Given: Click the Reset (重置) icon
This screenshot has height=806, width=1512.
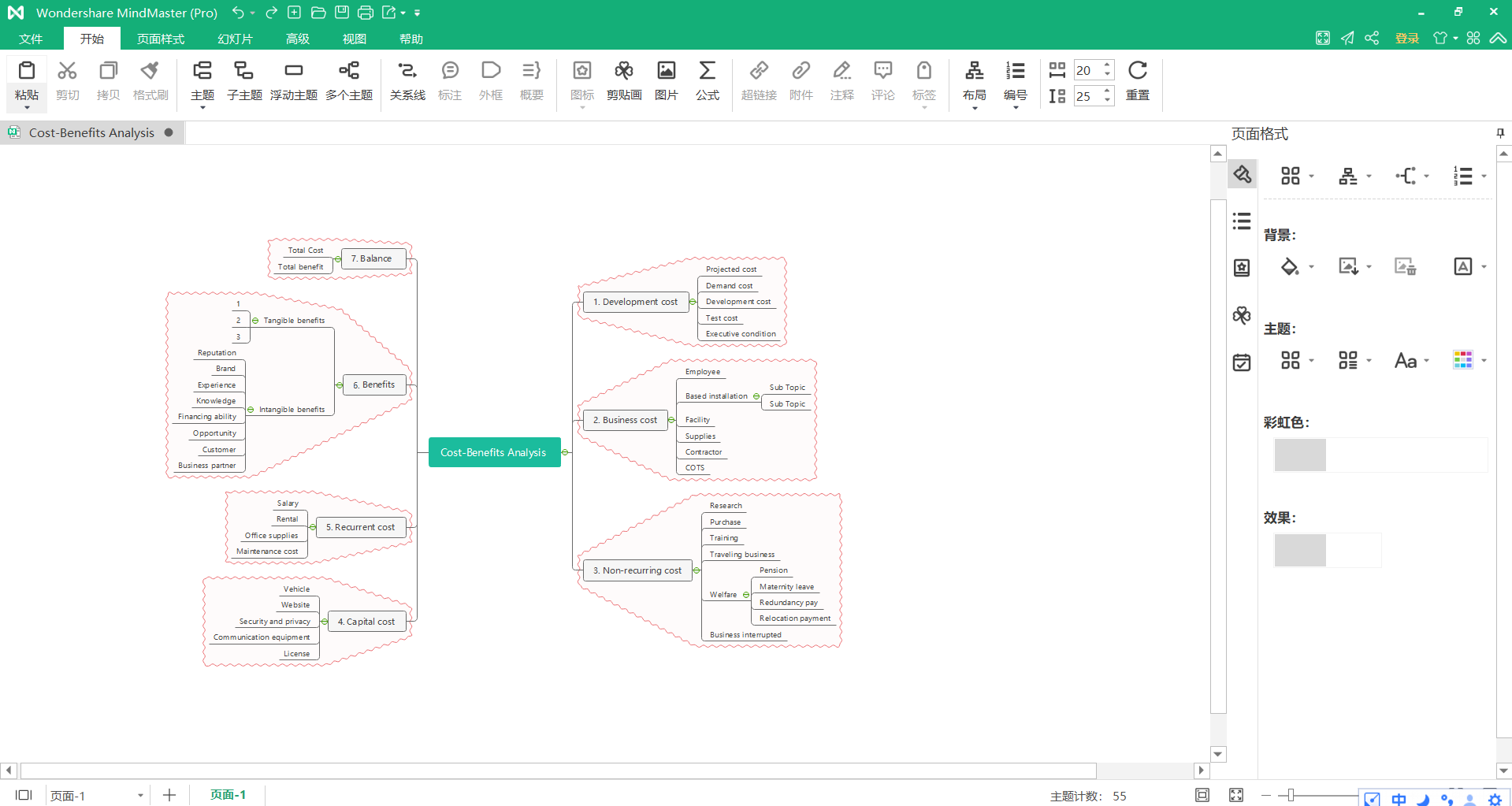Looking at the screenshot, I should pyautogui.click(x=1137, y=81).
